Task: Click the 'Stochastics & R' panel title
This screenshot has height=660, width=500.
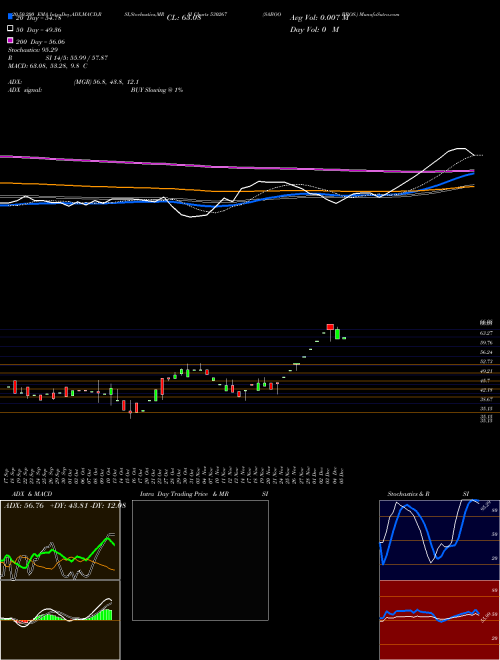Action: pyautogui.click(x=408, y=494)
